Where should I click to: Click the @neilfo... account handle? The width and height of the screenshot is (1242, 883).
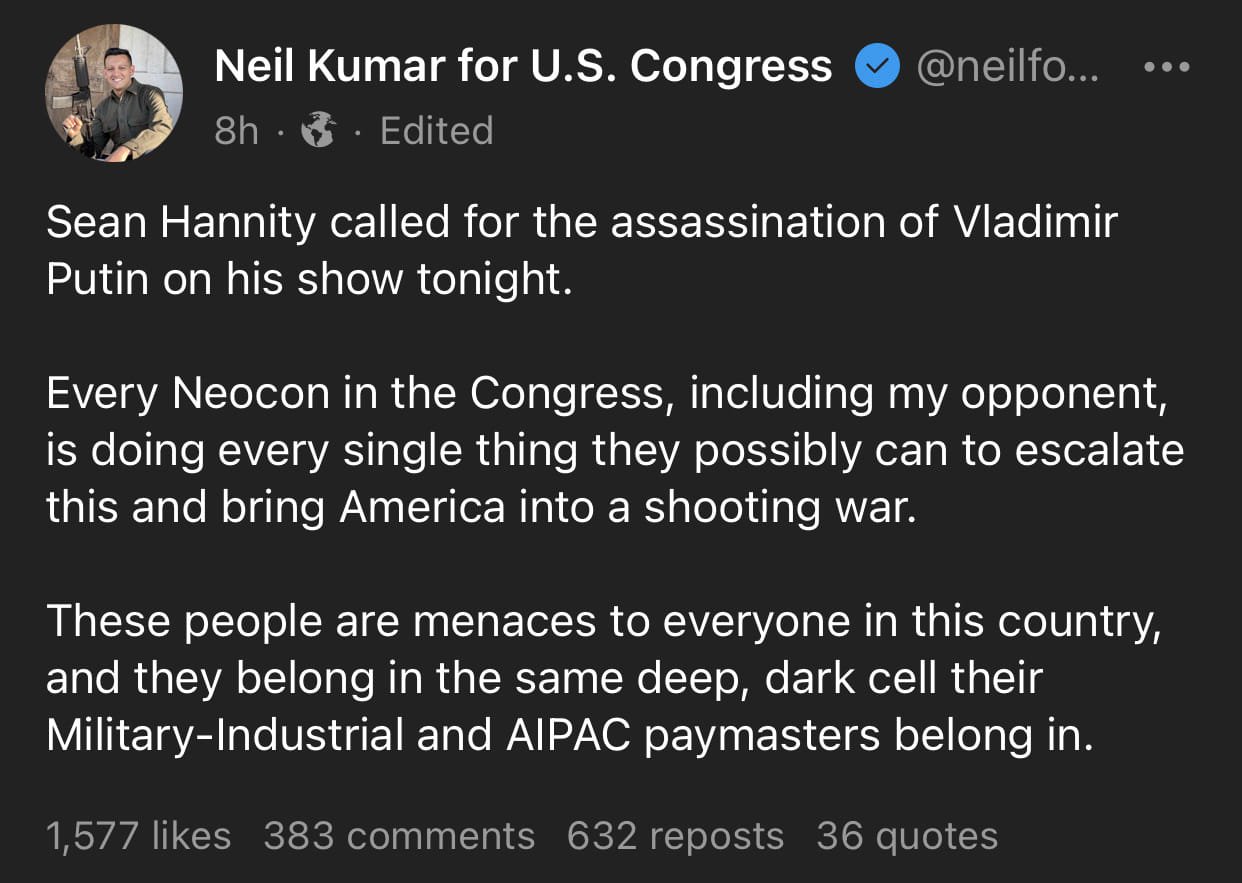tap(1007, 67)
